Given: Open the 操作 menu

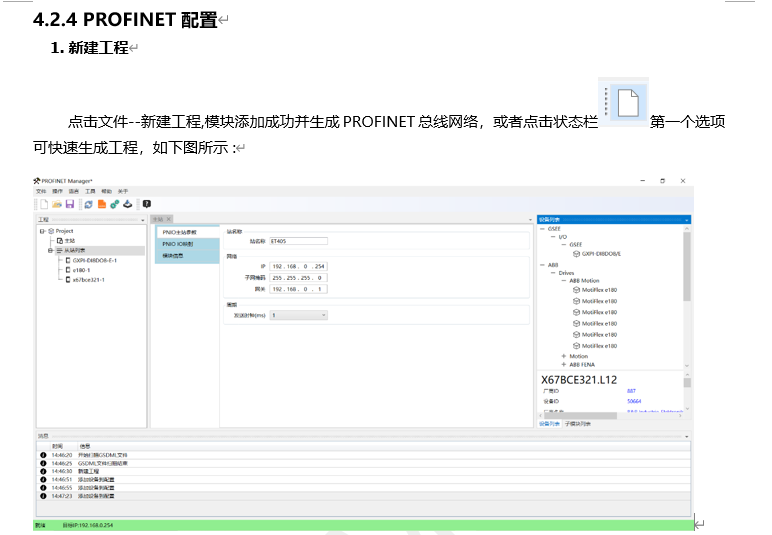Looking at the screenshot, I should (x=58, y=191).
